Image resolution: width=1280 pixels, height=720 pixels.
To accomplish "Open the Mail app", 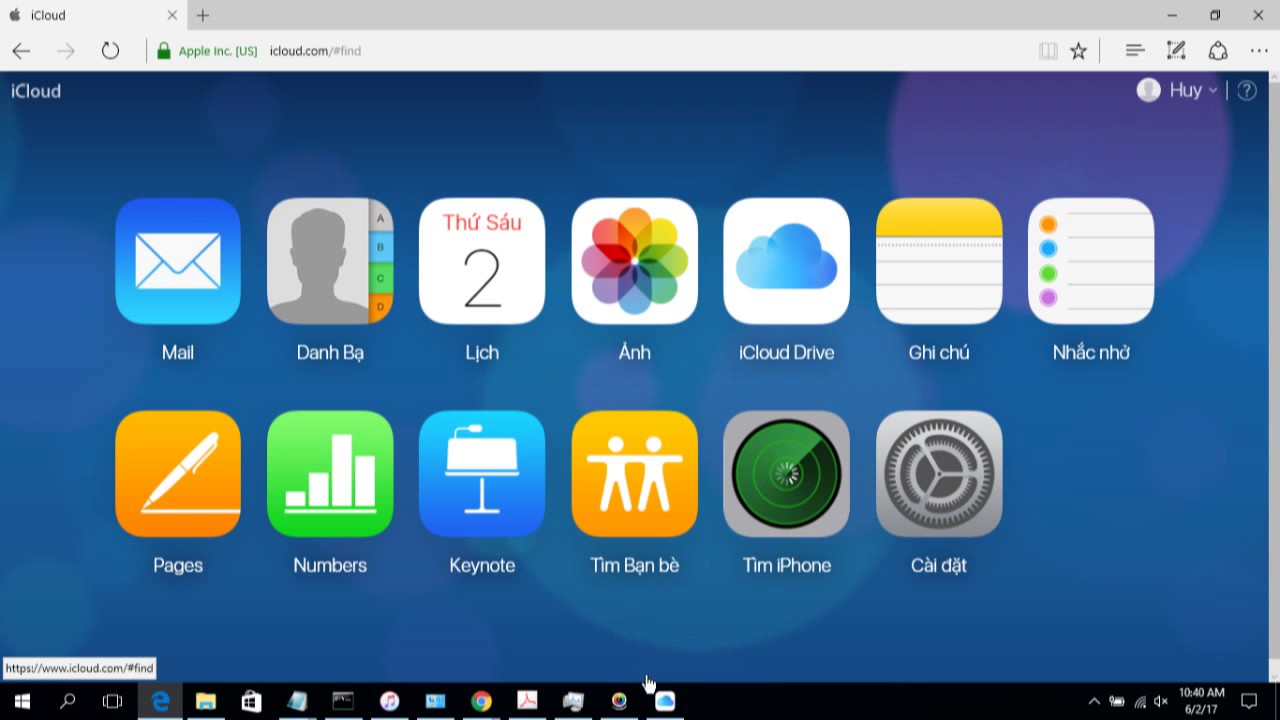I will tap(178, 261).
